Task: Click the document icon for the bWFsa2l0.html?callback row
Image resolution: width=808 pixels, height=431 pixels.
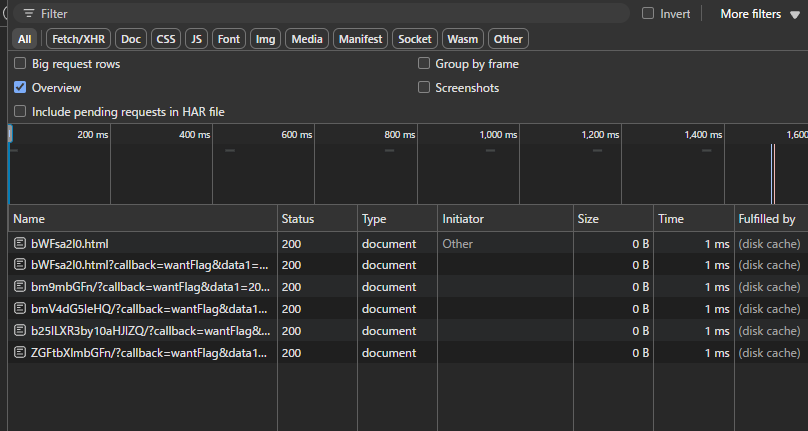Action: coord(20,264)
